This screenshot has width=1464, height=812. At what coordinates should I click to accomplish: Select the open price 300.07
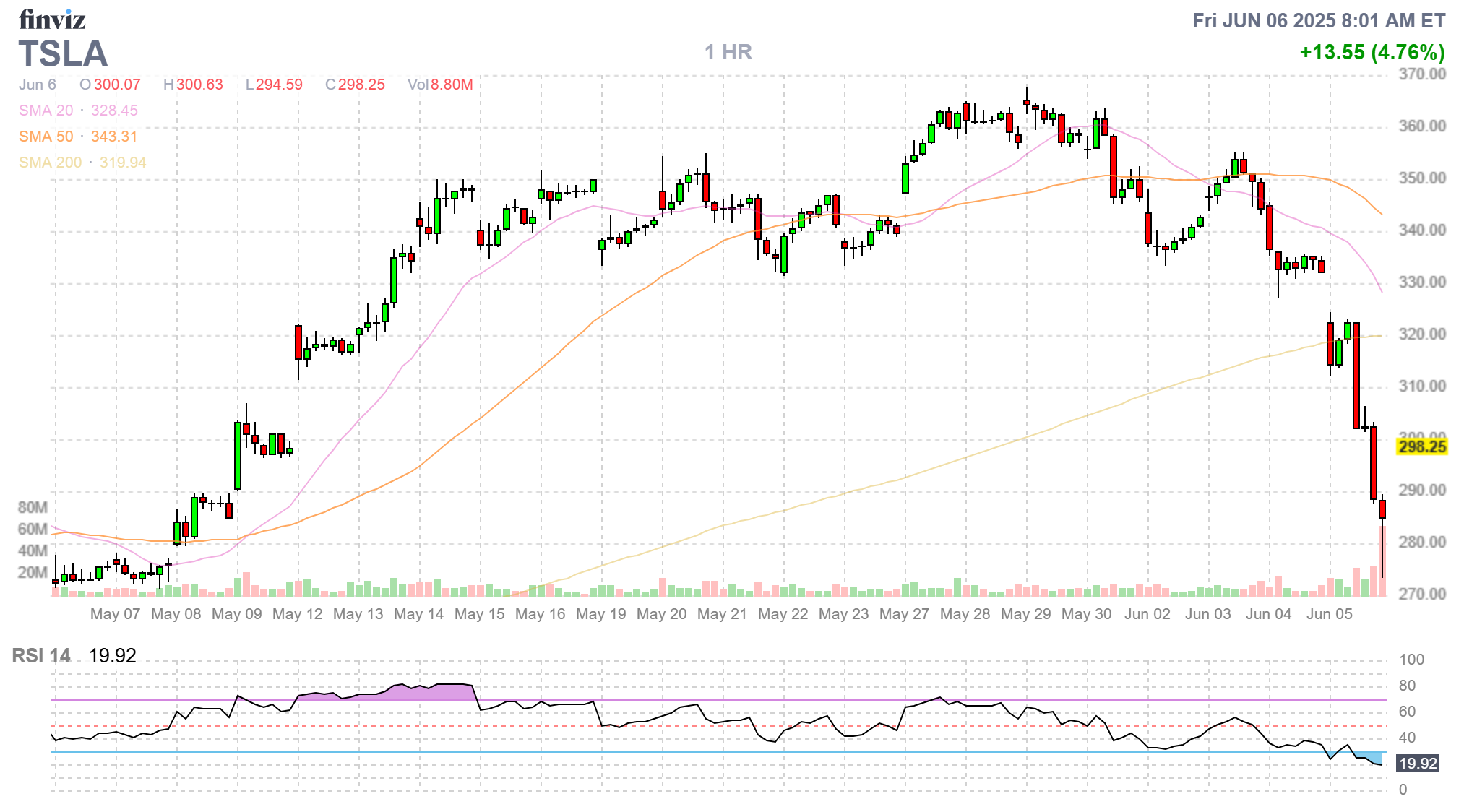[x=117, y=85]
